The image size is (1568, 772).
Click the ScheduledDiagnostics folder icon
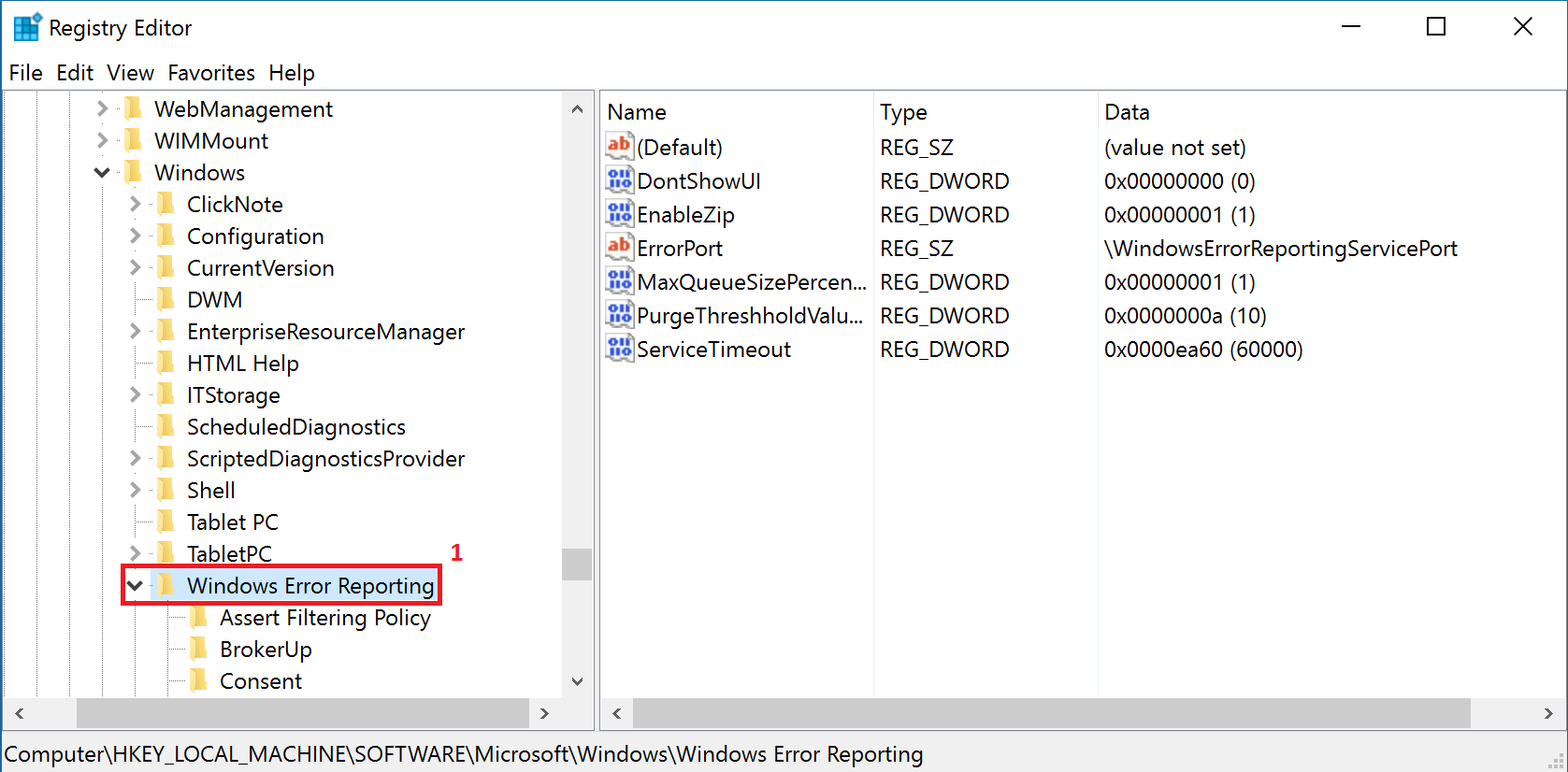coord(166,426)
